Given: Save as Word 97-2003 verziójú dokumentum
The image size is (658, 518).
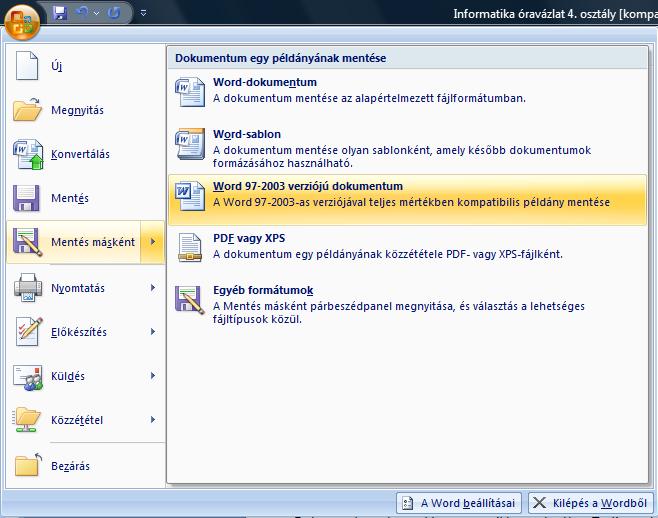Looking at the screenshot, I should point(407,200).
